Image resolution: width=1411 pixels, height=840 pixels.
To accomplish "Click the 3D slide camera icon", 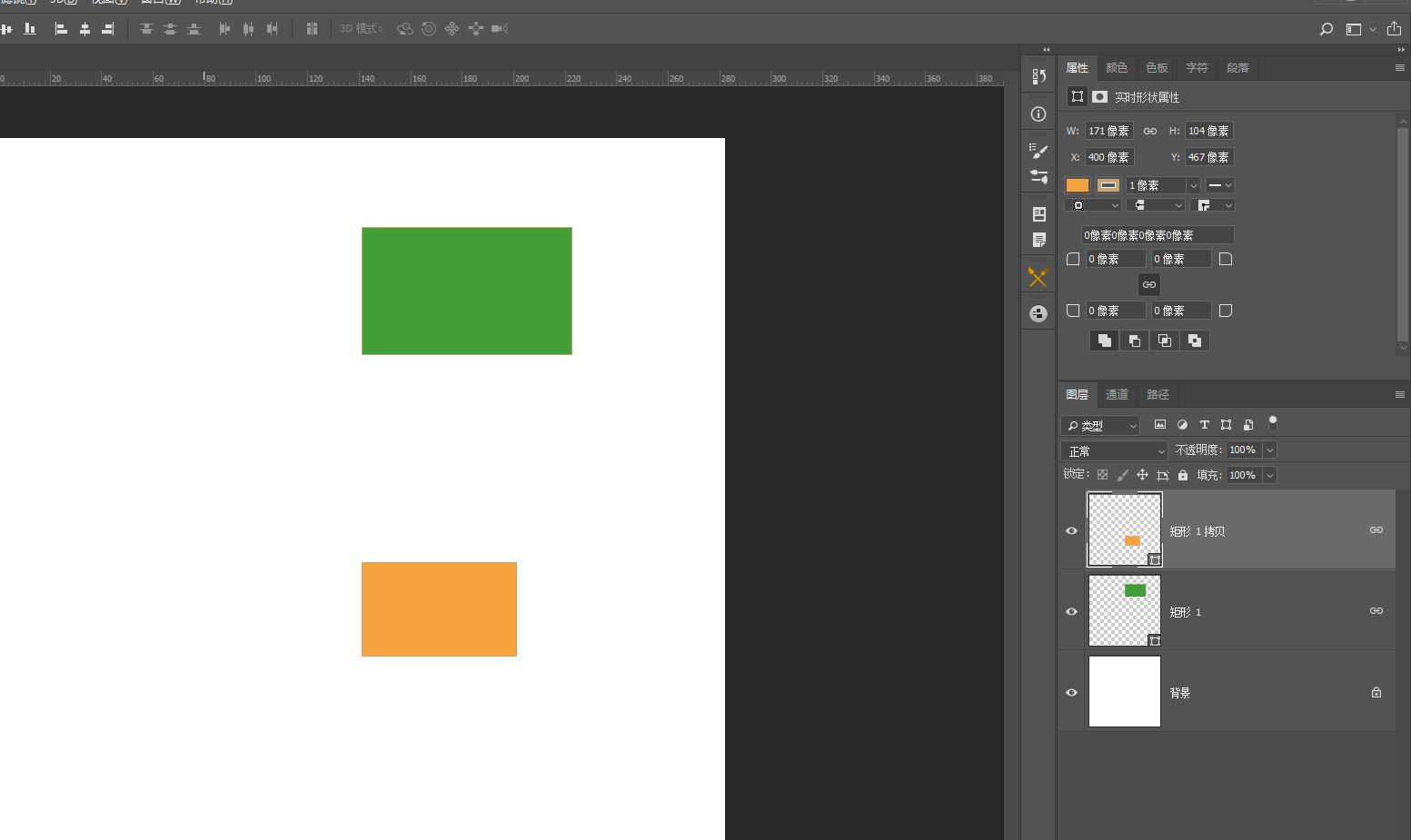I will [x=475, y=29].
